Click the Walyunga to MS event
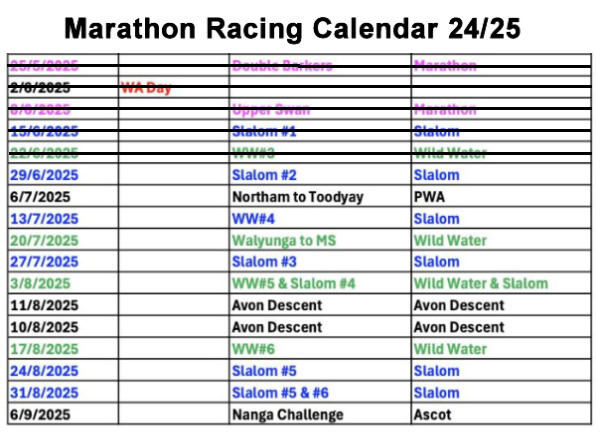The width and height of the screenshot is (600, 434). [287, 240]
